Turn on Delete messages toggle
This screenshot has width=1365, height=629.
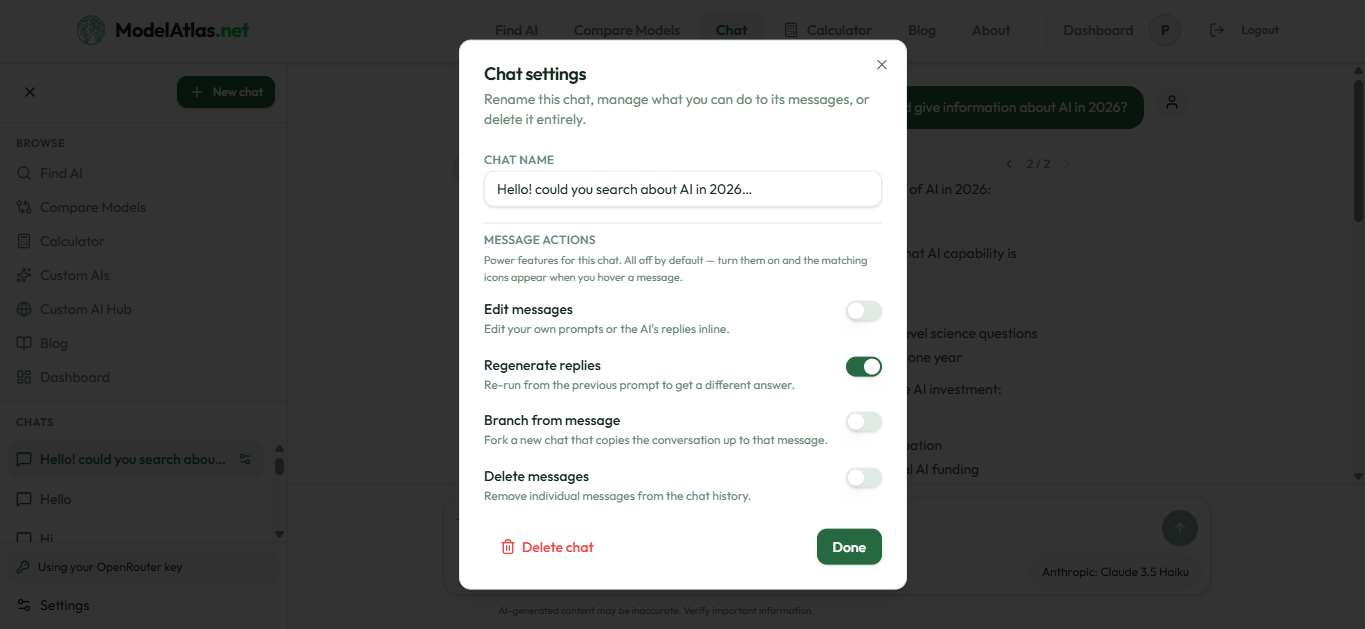click(864, 478)
